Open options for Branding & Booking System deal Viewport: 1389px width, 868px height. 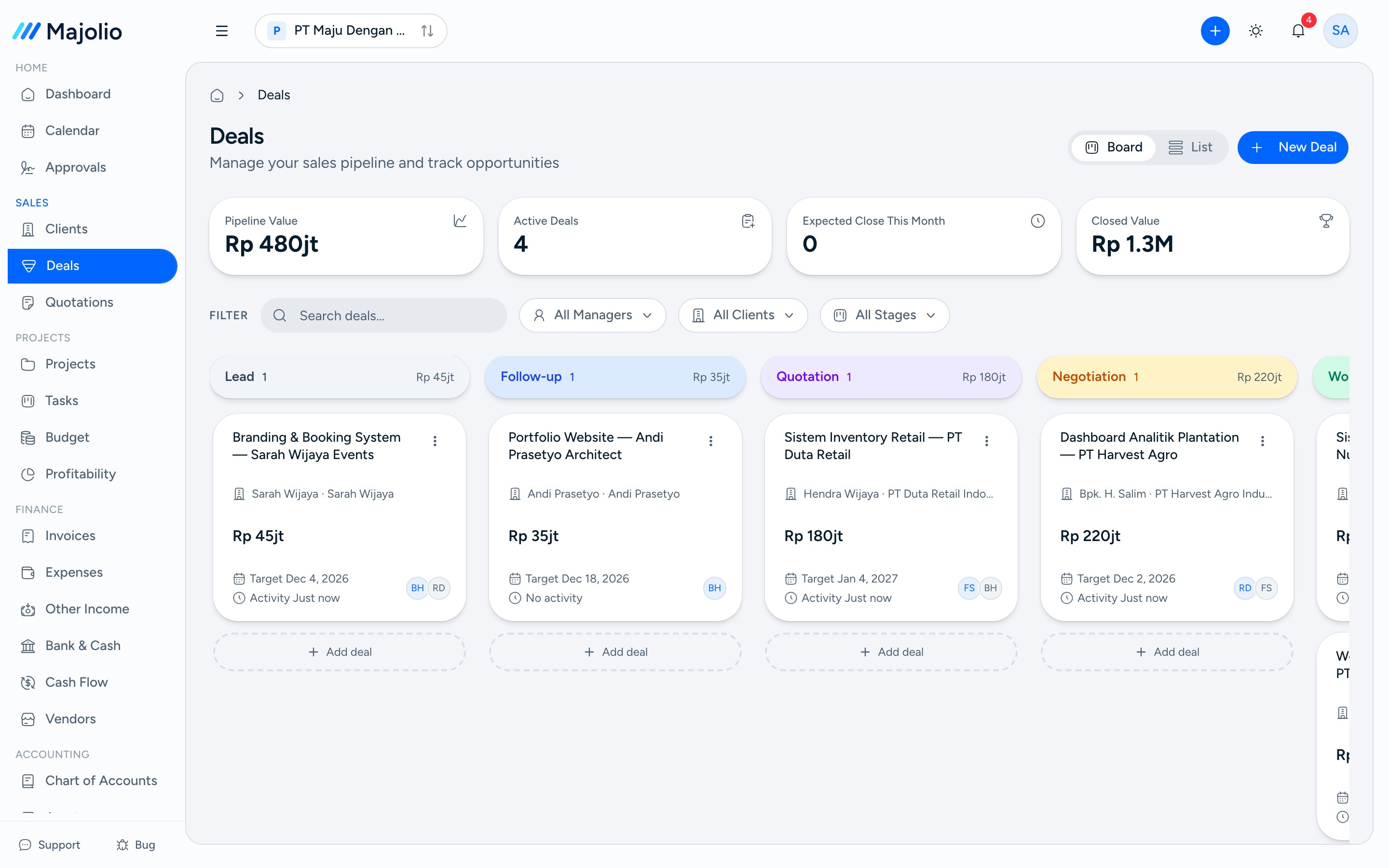[x=435, y=441]
